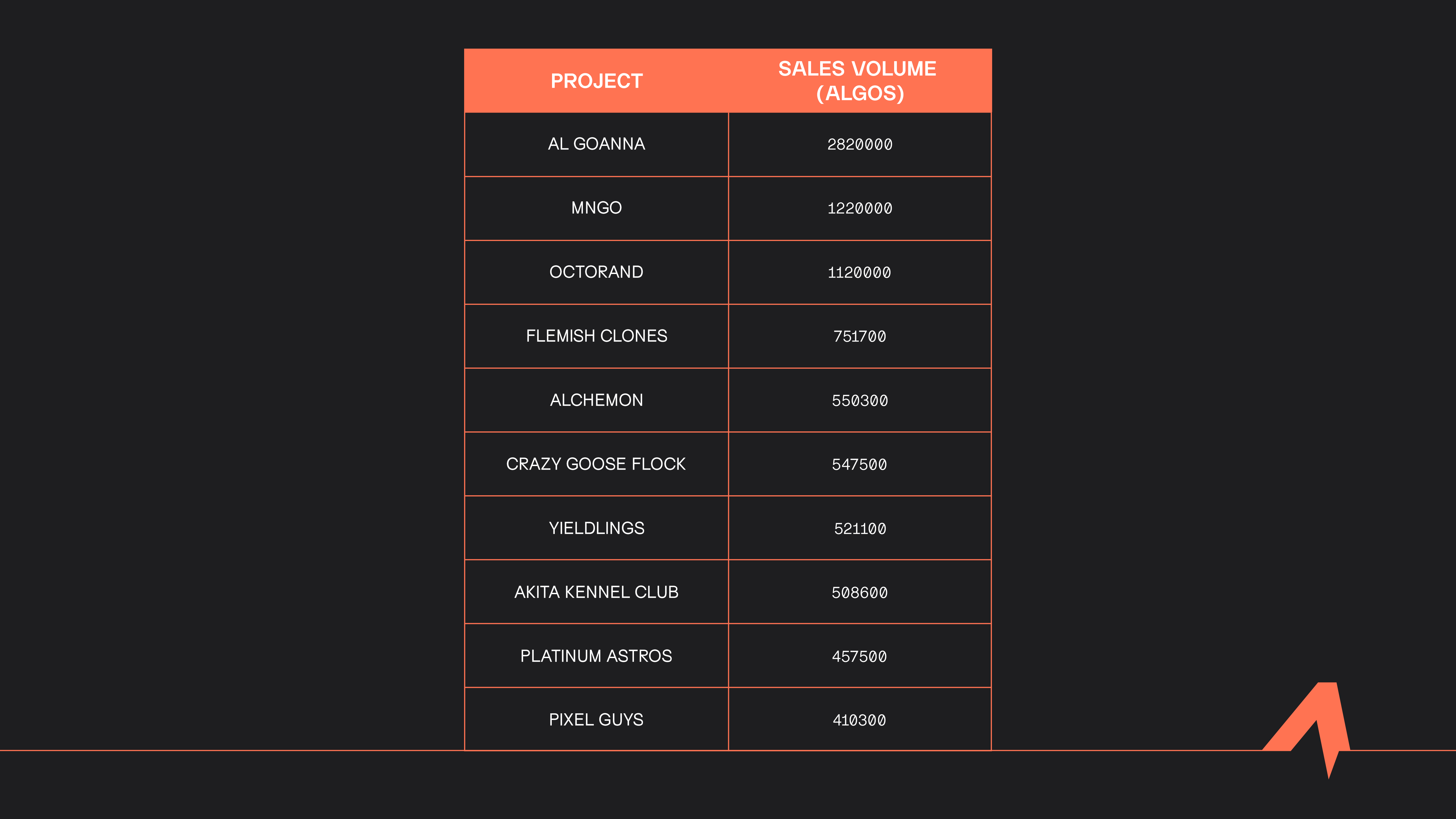Click the 550300 sales volume value

(860, 400)
